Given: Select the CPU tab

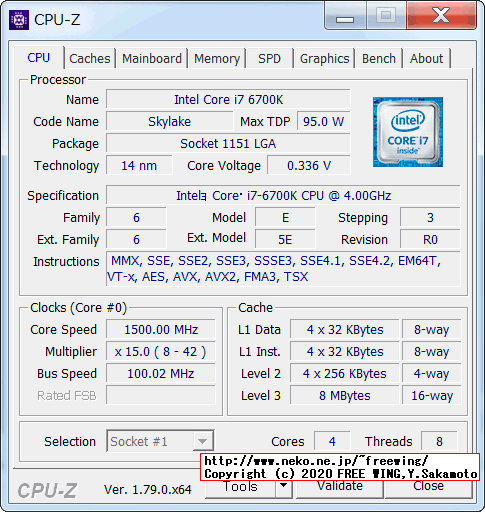Looking at the screenshot, I should pos(39,57).
